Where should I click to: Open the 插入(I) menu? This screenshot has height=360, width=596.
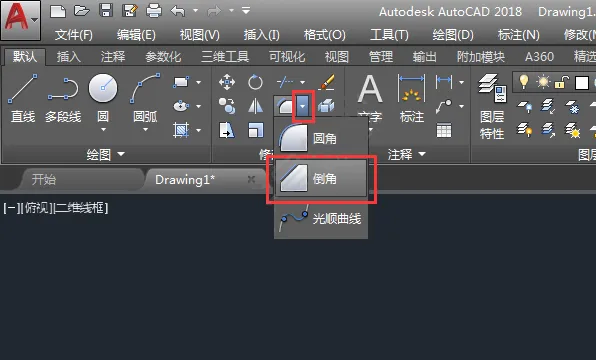pos(262,35)
